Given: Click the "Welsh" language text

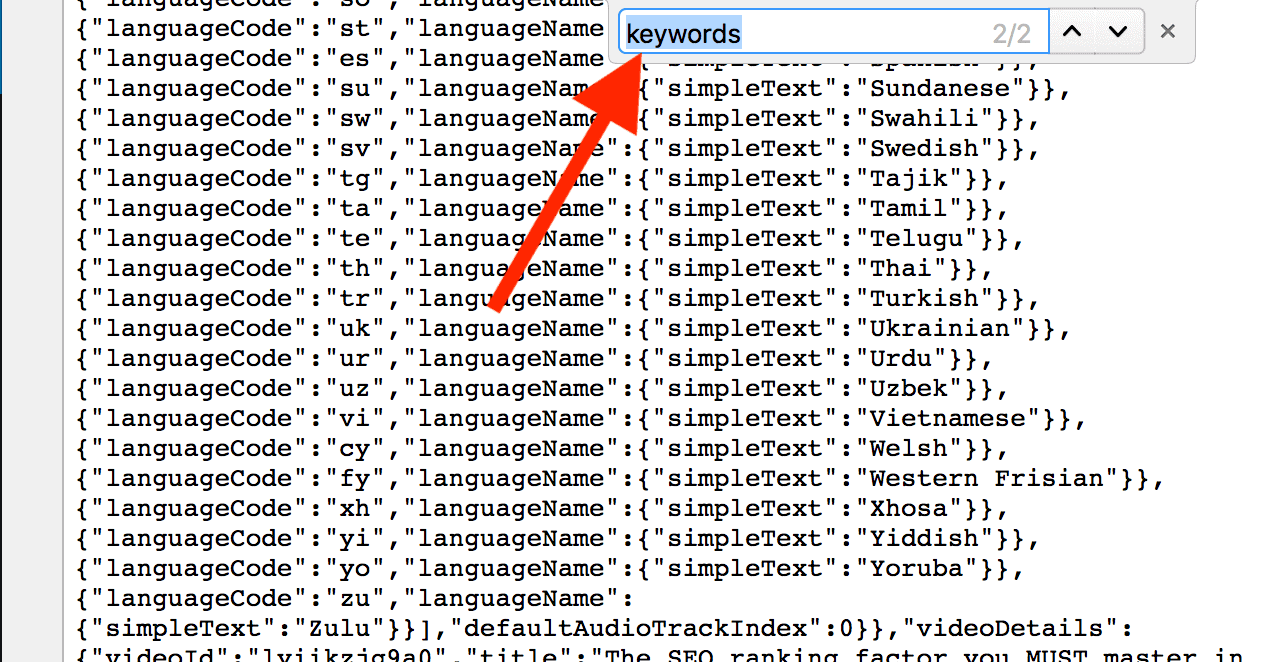Looking at the screenshot, I should tap(908, 448).
